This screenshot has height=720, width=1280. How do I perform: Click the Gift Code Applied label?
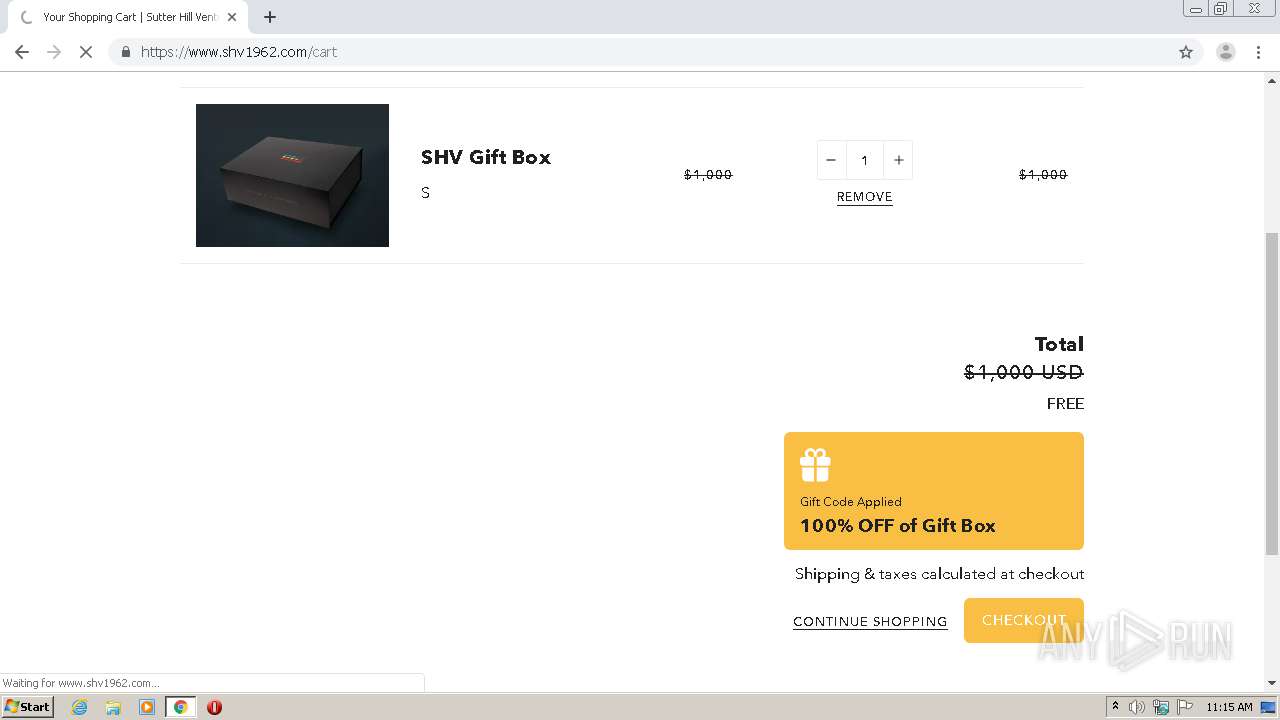click(851, 502)
